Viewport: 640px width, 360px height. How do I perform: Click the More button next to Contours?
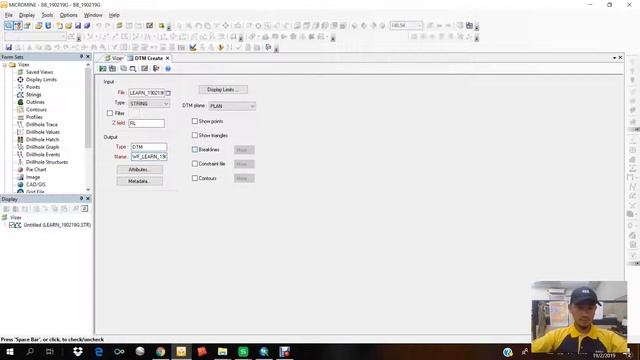tap(244, 178)
